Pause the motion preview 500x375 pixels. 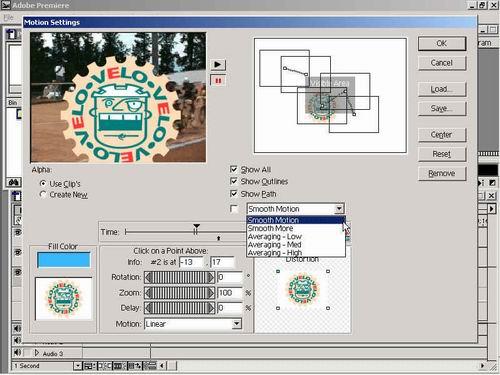(x=218, y=81)
